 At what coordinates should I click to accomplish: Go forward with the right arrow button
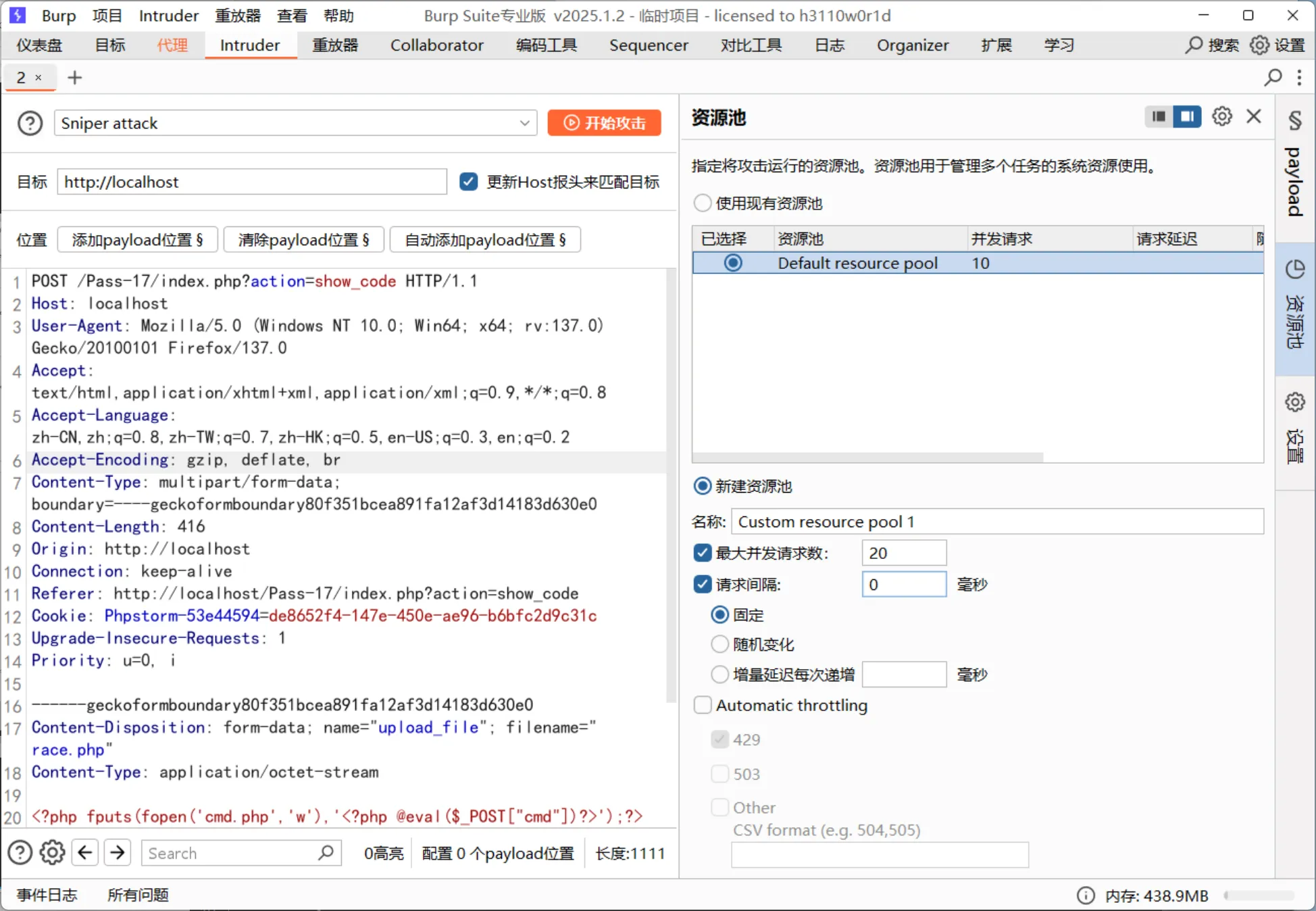[x=118, y=853]
